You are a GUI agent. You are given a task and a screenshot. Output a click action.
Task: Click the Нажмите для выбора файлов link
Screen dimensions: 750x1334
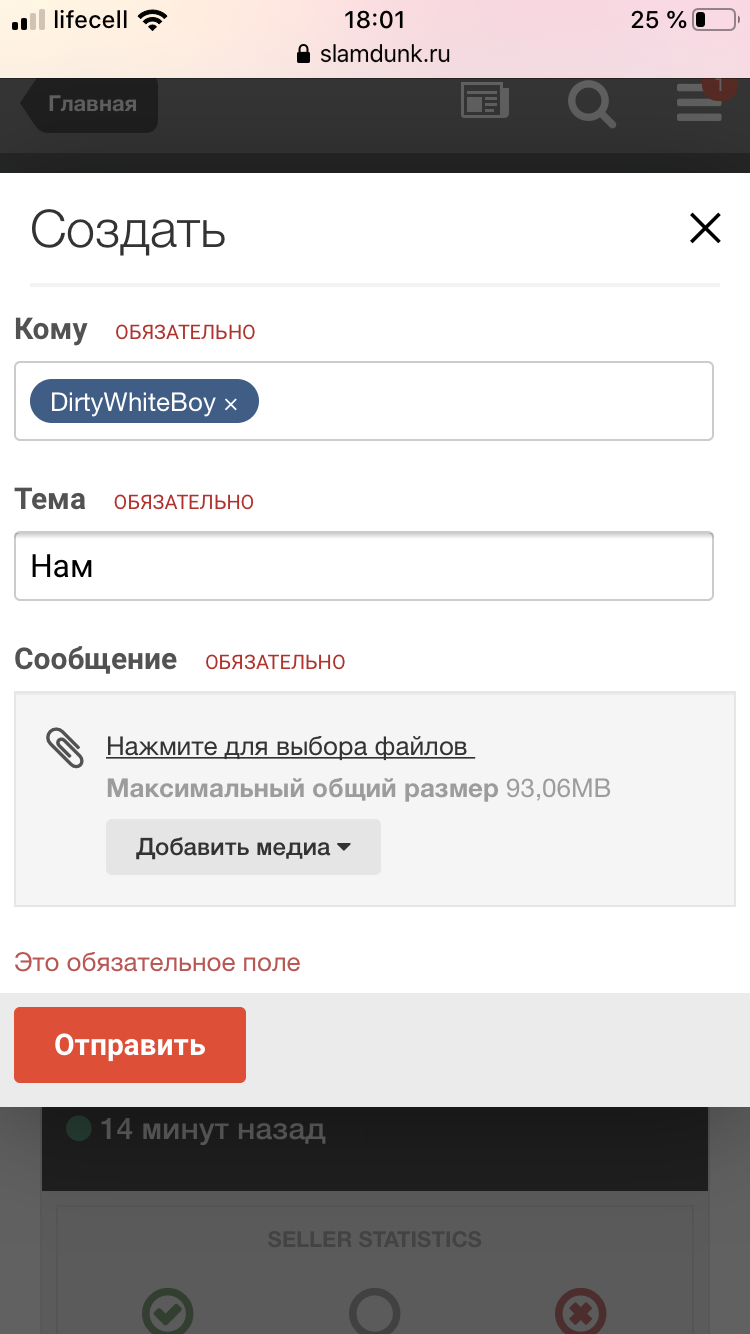[290, 746]
